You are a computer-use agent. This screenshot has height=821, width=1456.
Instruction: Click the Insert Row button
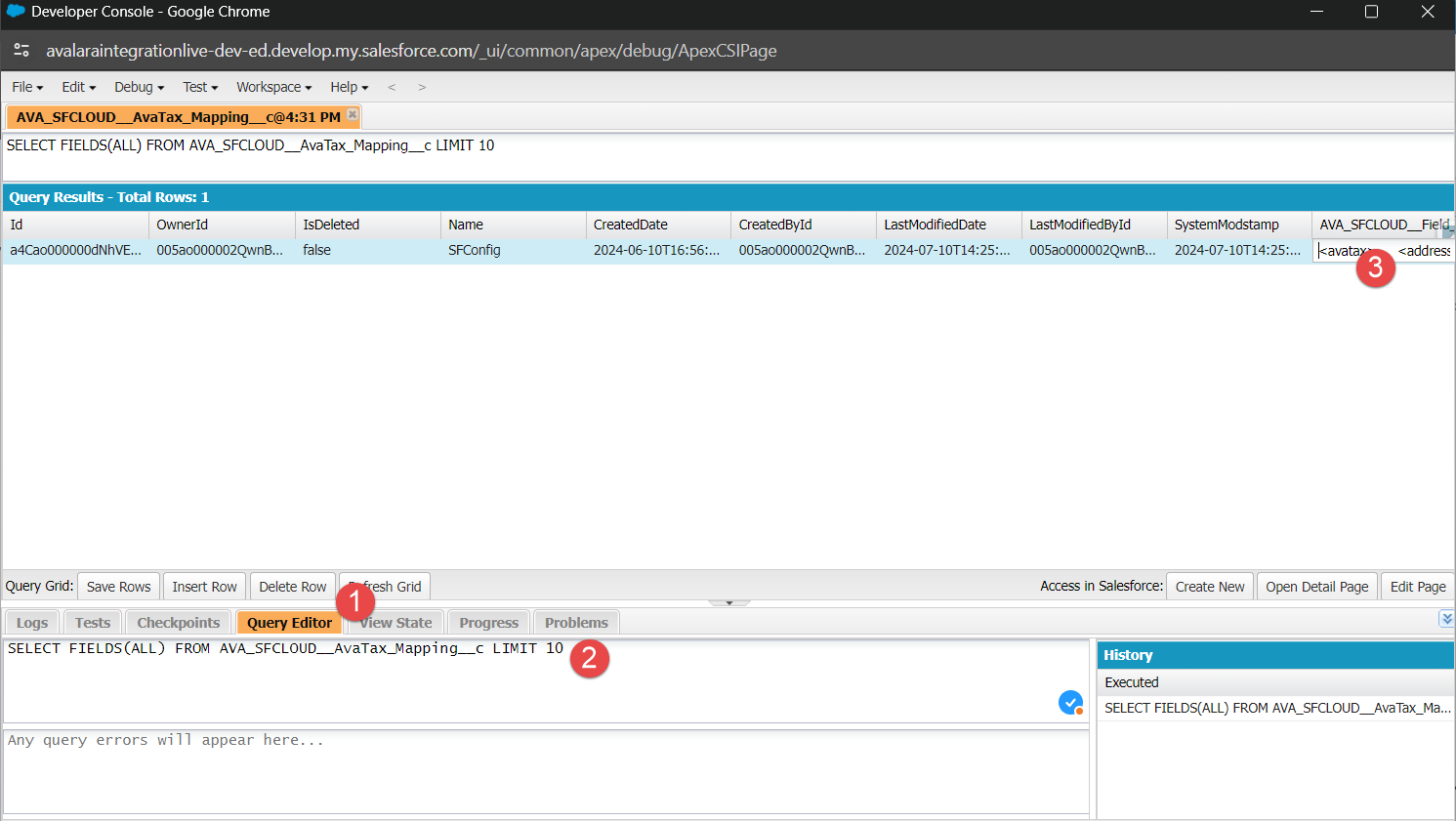205,587
